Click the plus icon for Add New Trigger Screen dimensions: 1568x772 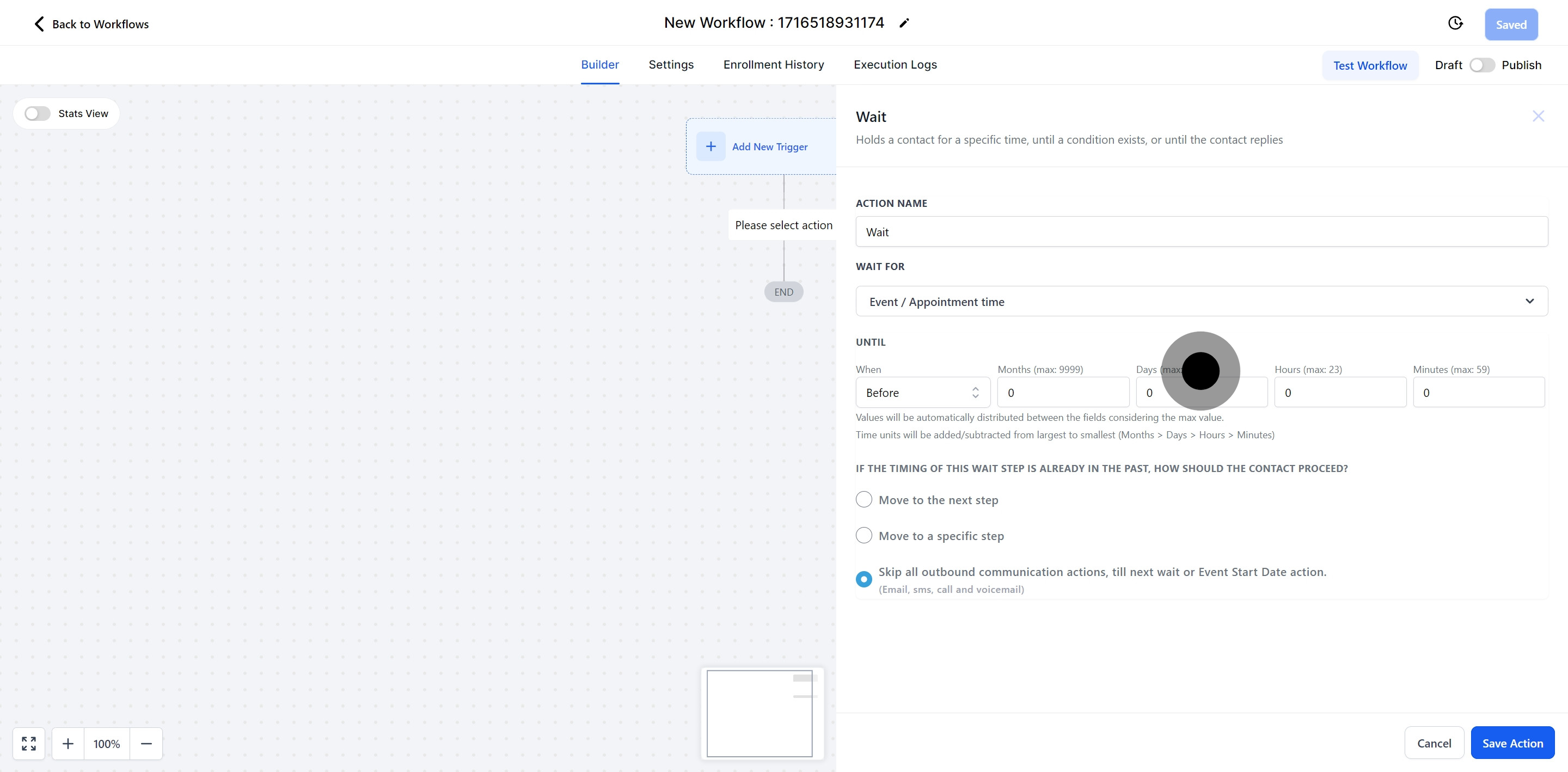coord(710,147)
